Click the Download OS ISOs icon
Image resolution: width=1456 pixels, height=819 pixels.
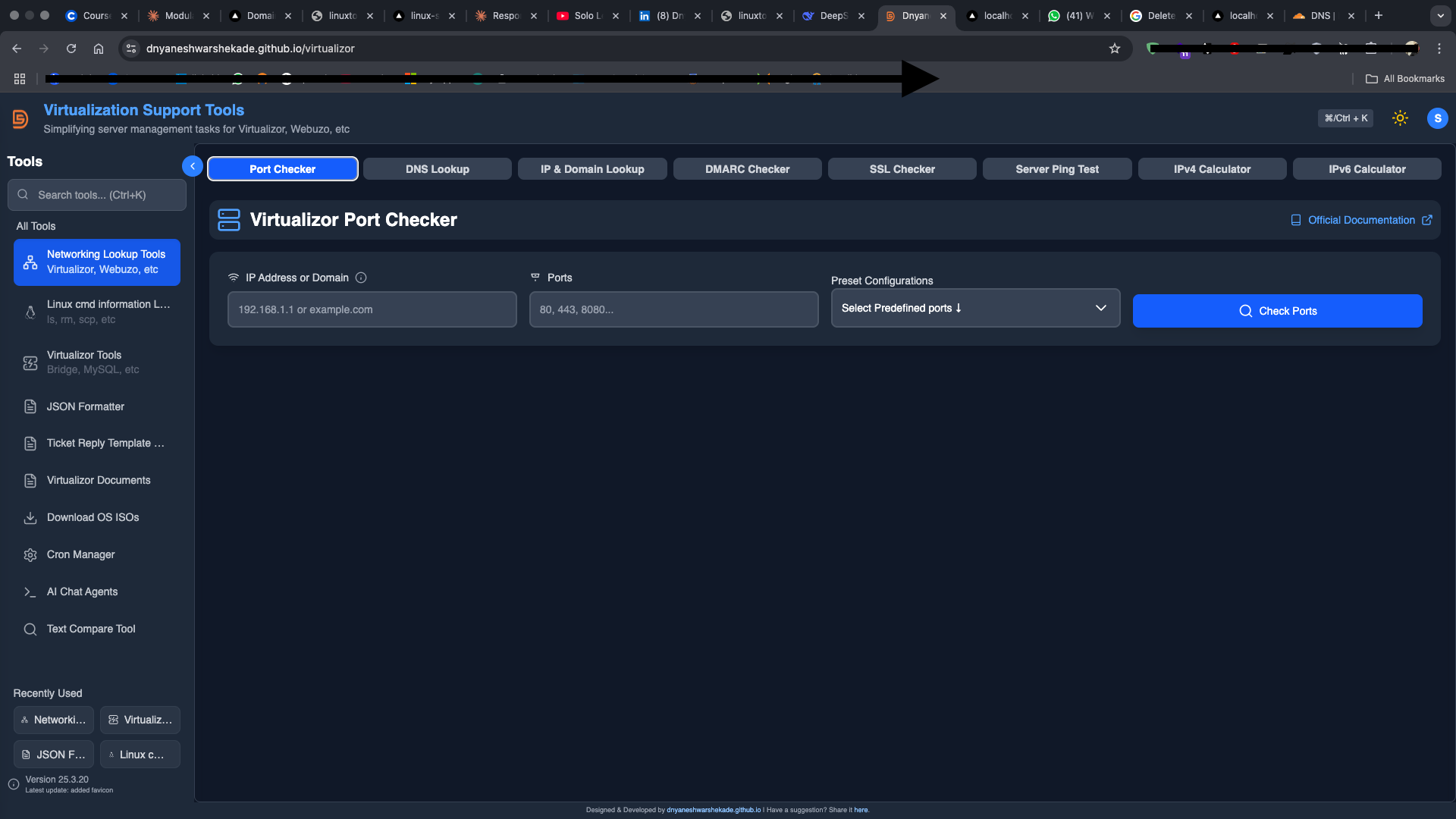coord(30,518)
